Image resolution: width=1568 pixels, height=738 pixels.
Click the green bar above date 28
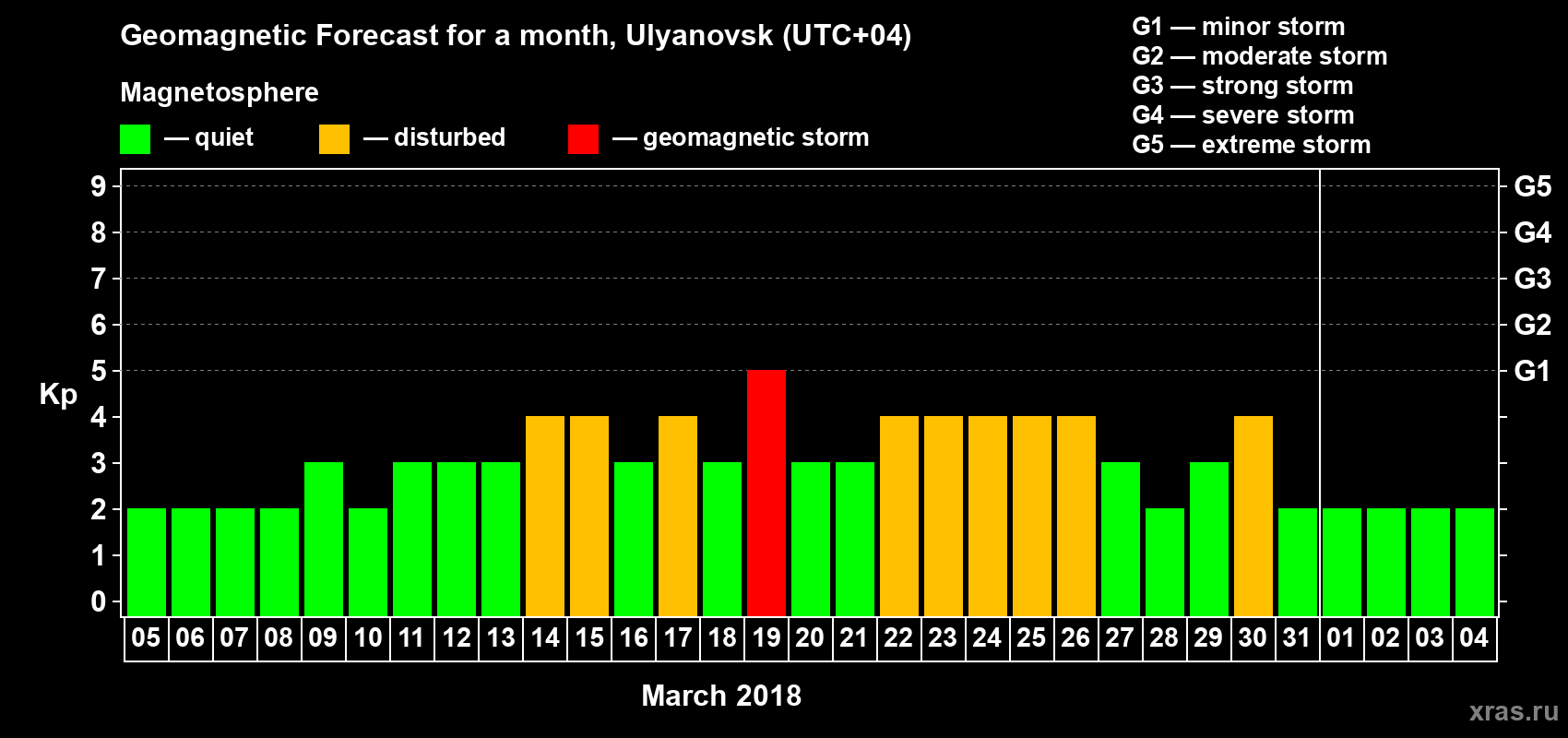coord(1164,562)
